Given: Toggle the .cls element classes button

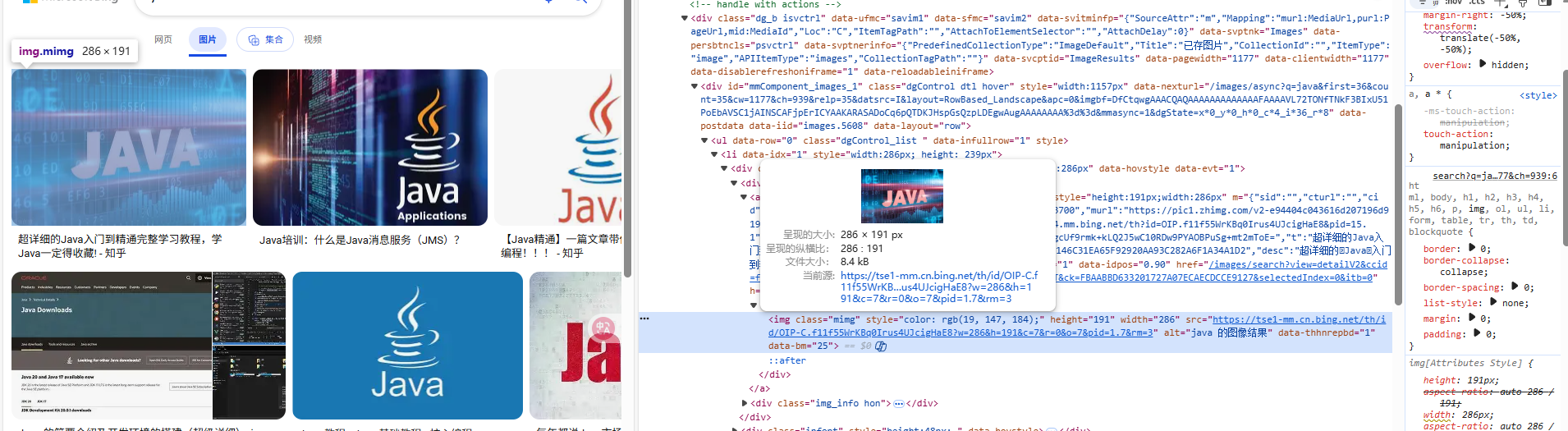Looking at the screenshot, I should [x=1477, y=2].
